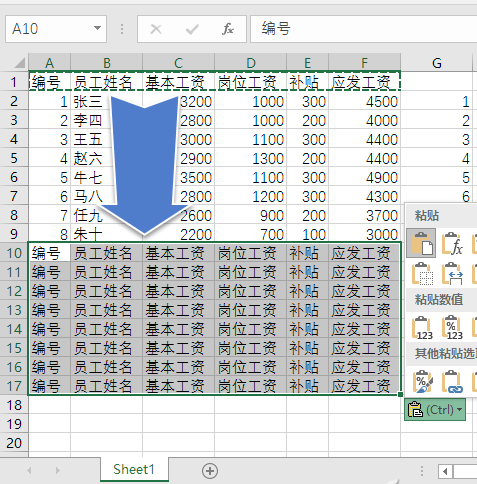Click cell E9 with value 100
The image size is (477, 484).
point(308,234)
